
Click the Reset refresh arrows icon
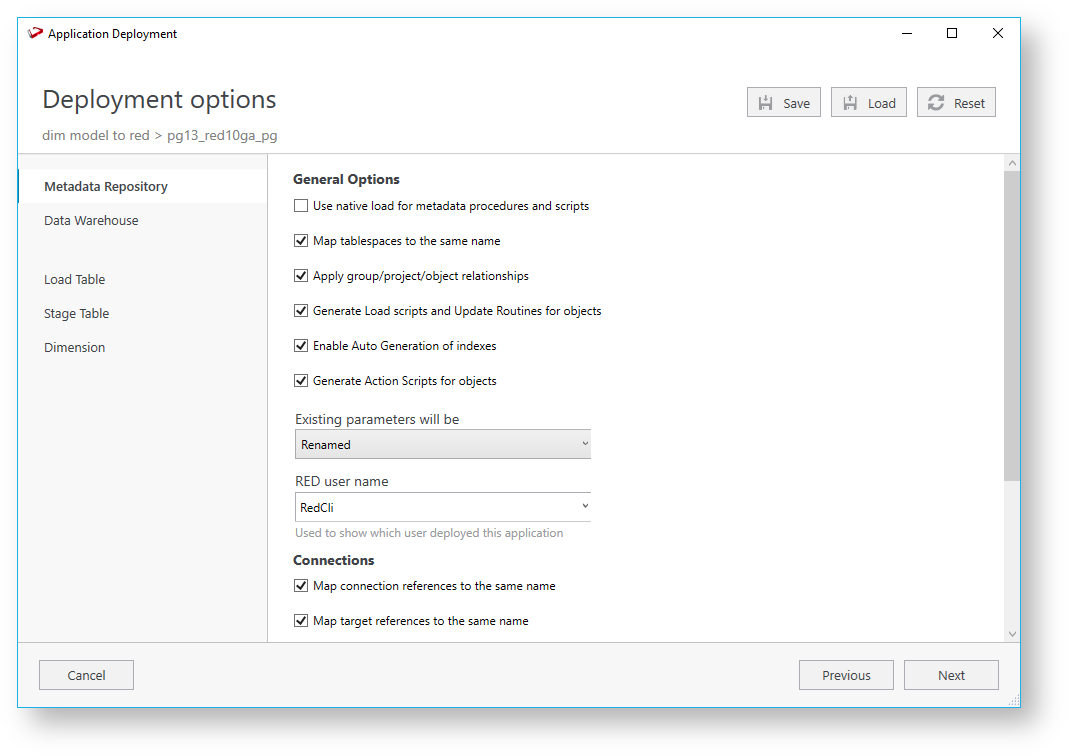tap(936, 103)
